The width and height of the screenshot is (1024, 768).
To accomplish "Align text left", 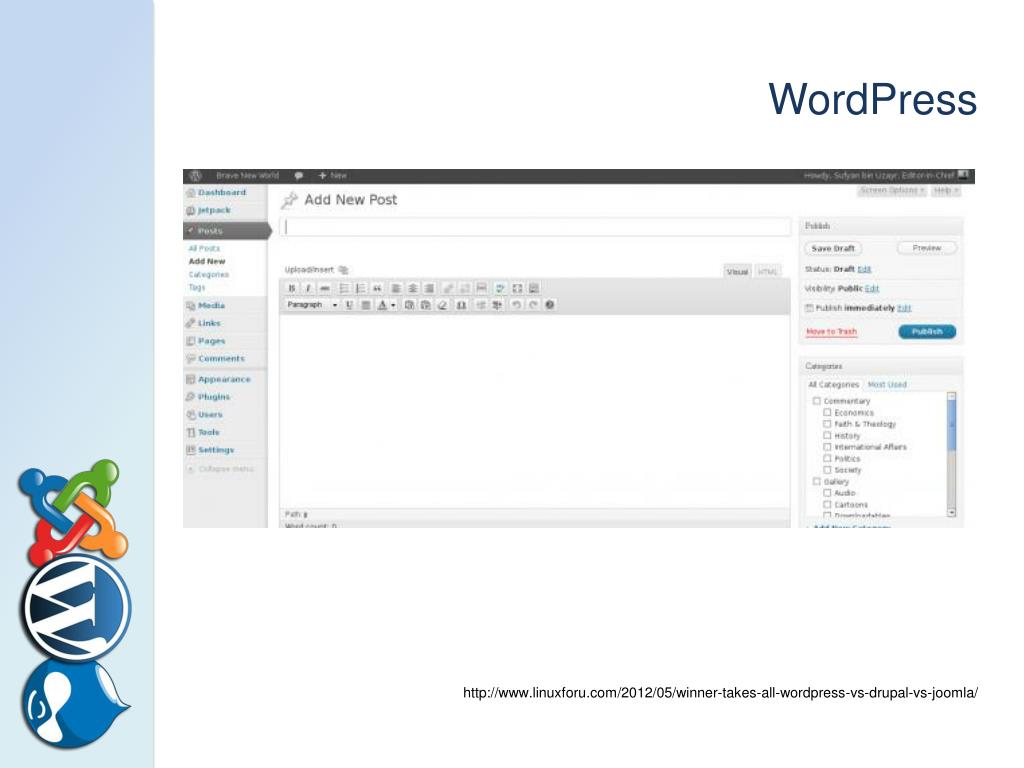I will click(x=396, y=288).
